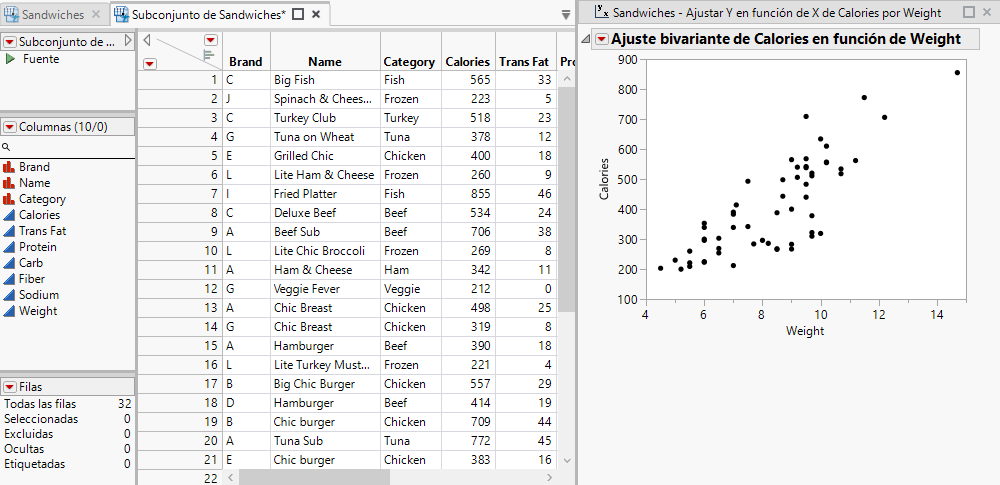Click Seleccionadas rows entry
The width and height of the screenshot is (1000, 485).
coord(67,419)
